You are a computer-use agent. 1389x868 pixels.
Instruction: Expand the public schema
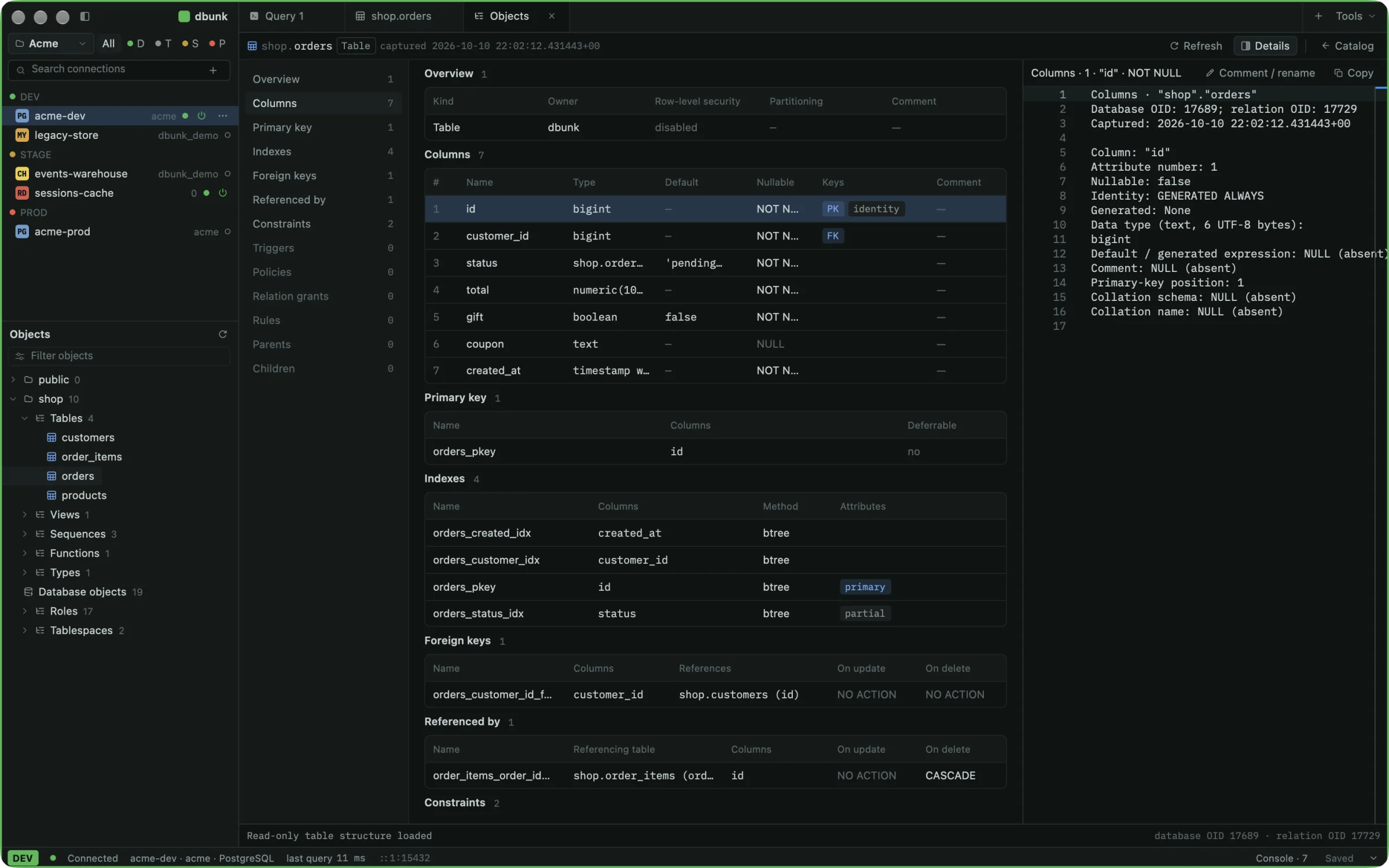[x=13, y=380]
